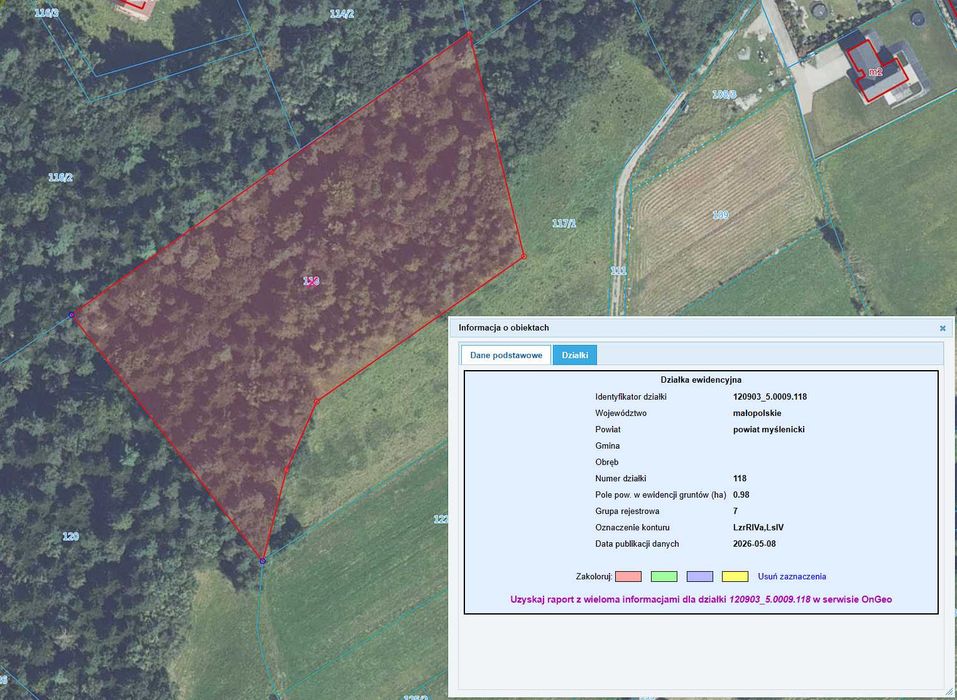Switch to the Dane podstawowe tab
This screenshot has height=700, width=957.
click(x=506, y=355)
